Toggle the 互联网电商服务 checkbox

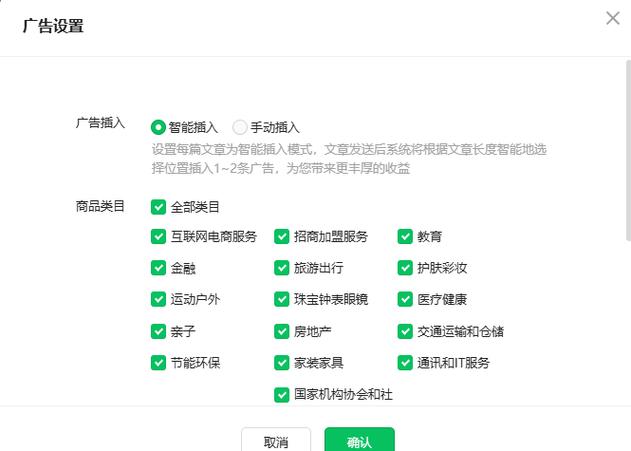158,237
